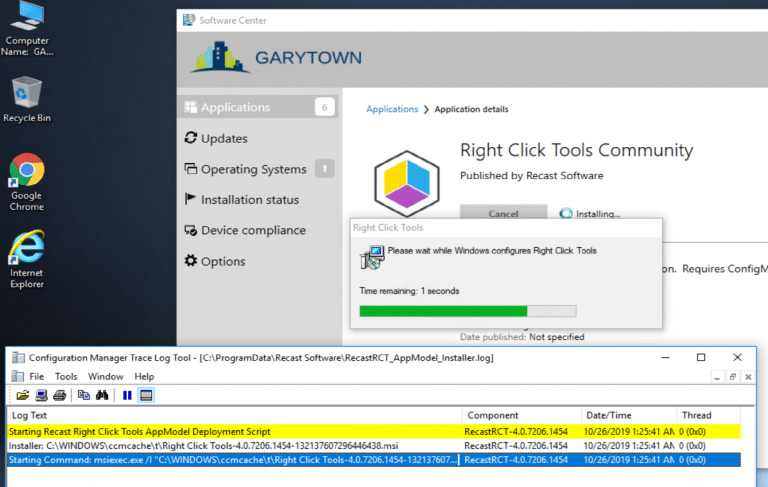Open the Tools menu
This screenshot has width=768, height=487.
pyautogui.click(x=66, y=376)
